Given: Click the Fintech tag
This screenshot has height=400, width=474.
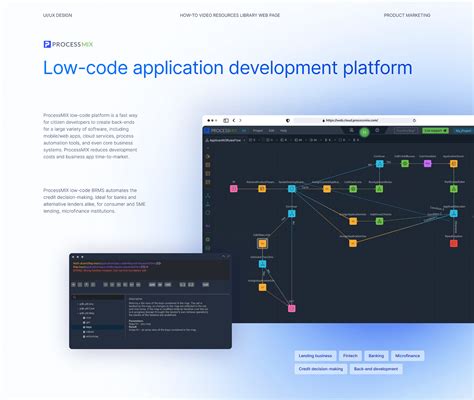Looking at the screenshot, I should pyautogui.click(x=350, y=356).
